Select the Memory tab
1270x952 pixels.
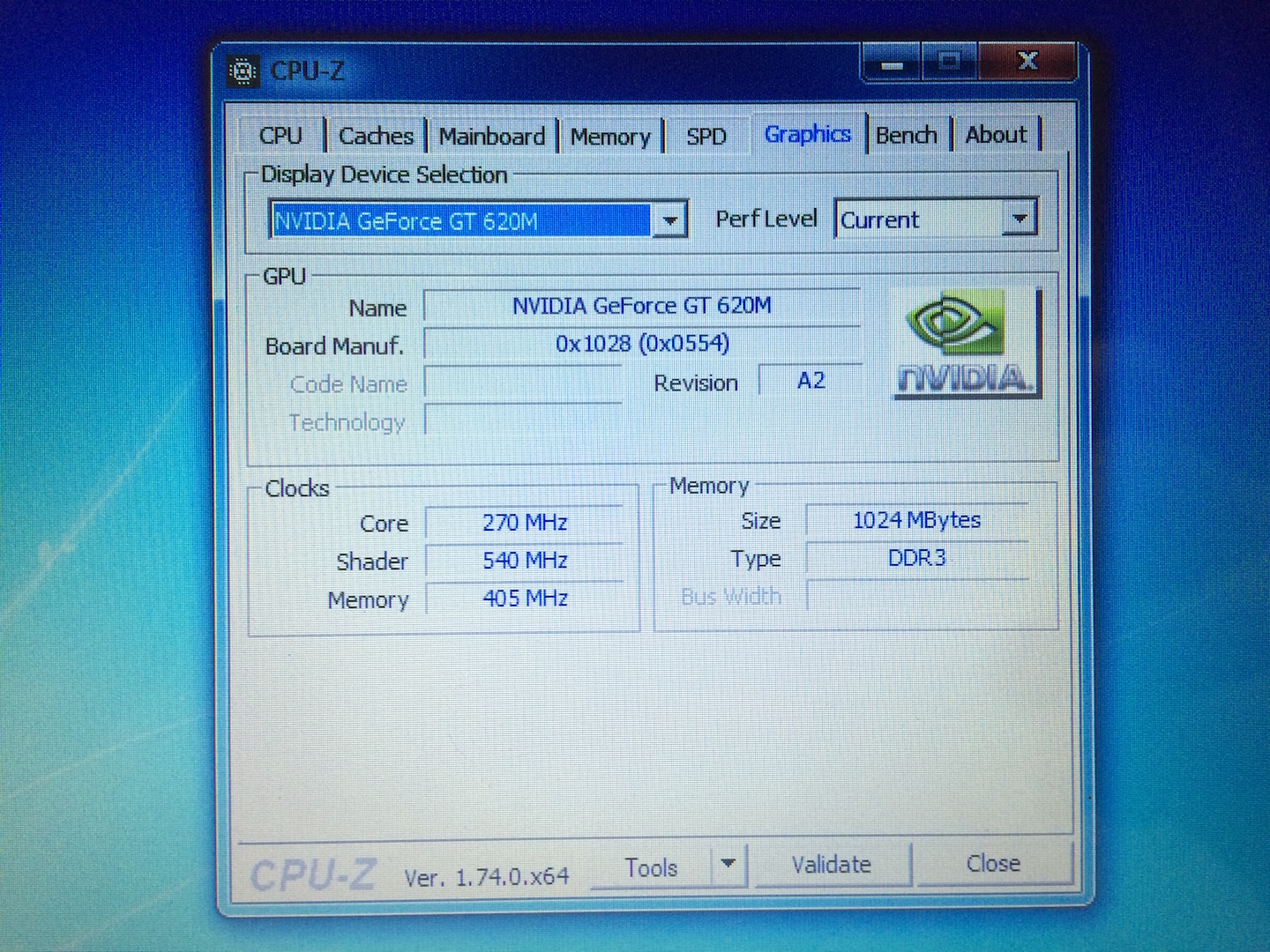(x=610, y=137)
